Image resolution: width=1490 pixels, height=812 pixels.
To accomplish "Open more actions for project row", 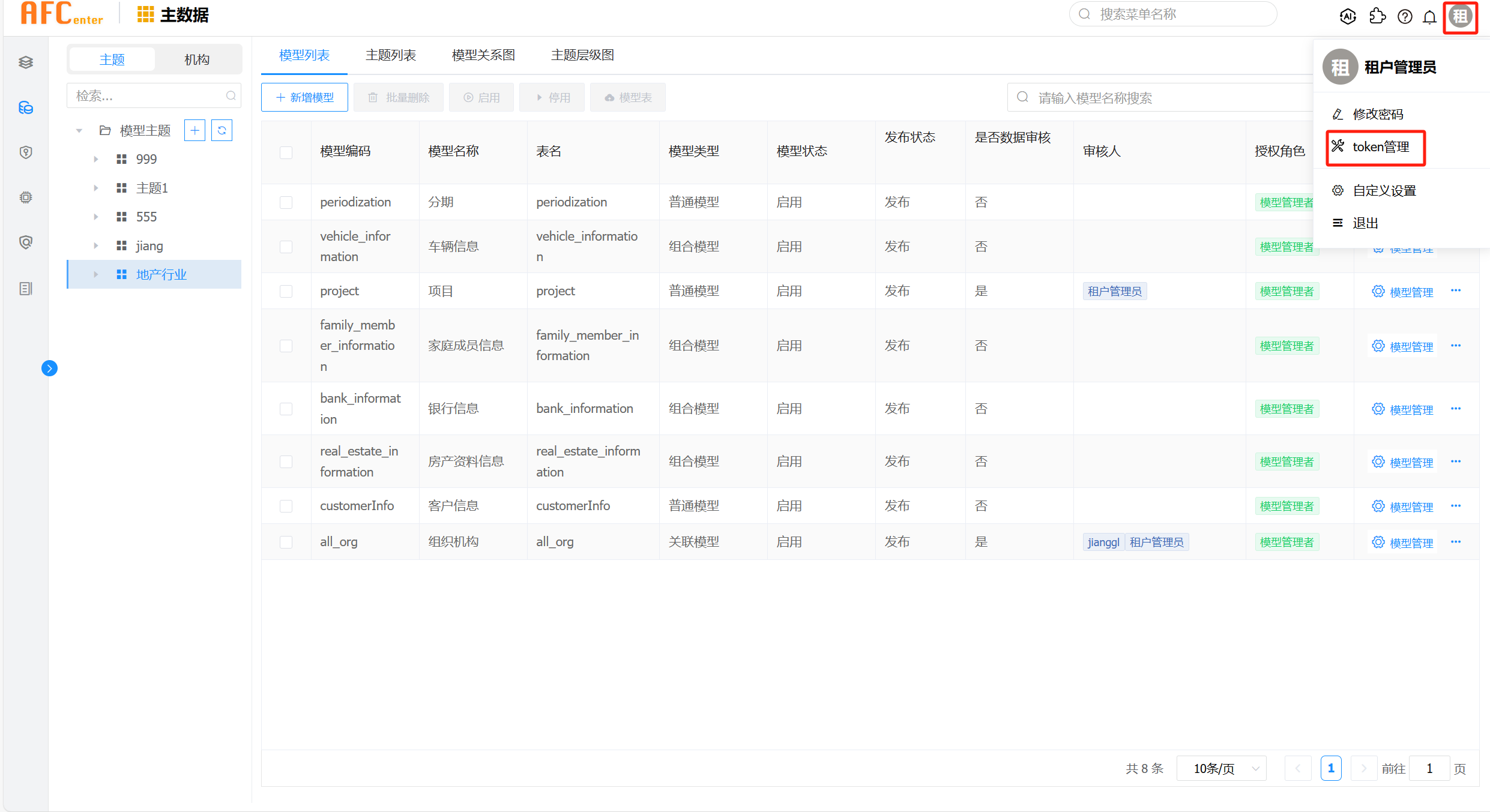I will click(1456, 291).
